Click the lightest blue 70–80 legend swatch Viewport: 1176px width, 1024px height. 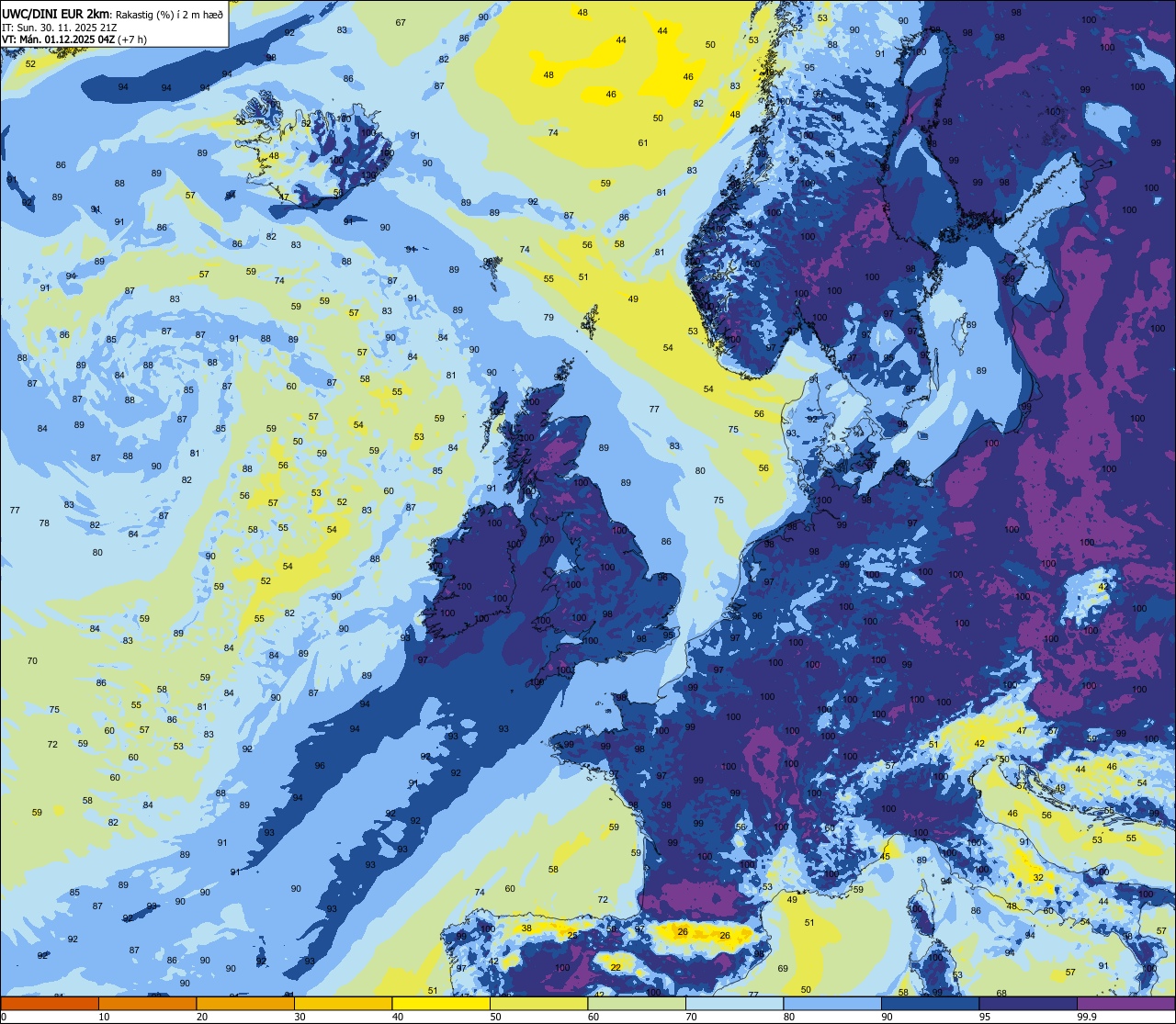[x=735, y=1003]
